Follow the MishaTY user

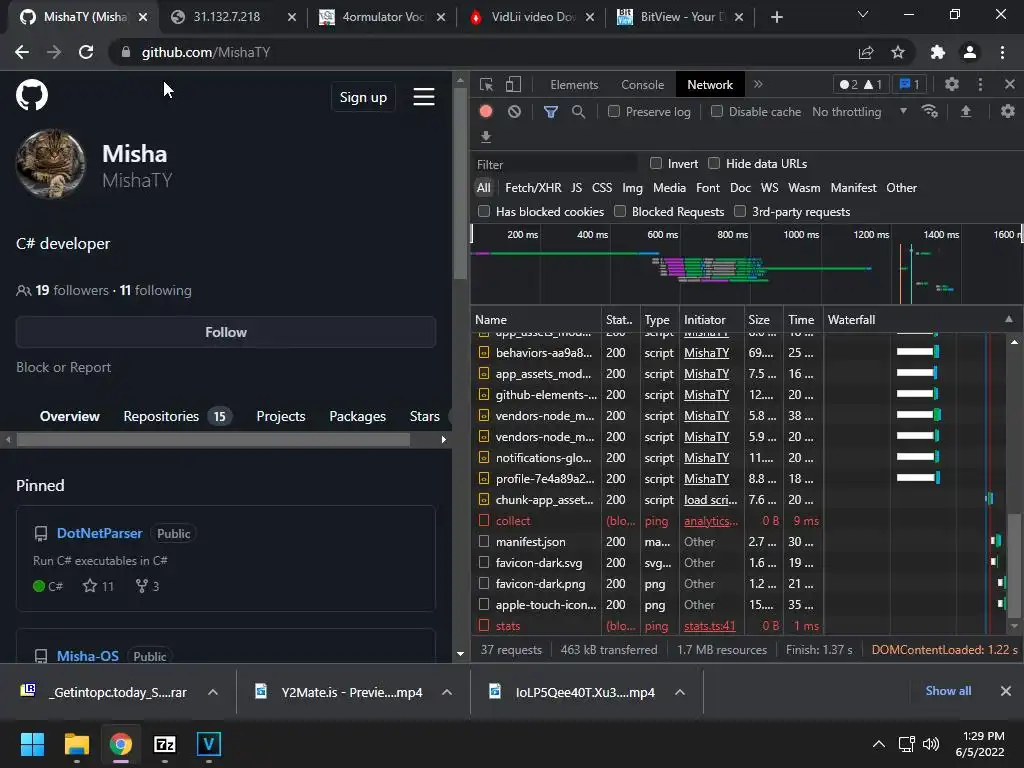click(x=226, y=332)
